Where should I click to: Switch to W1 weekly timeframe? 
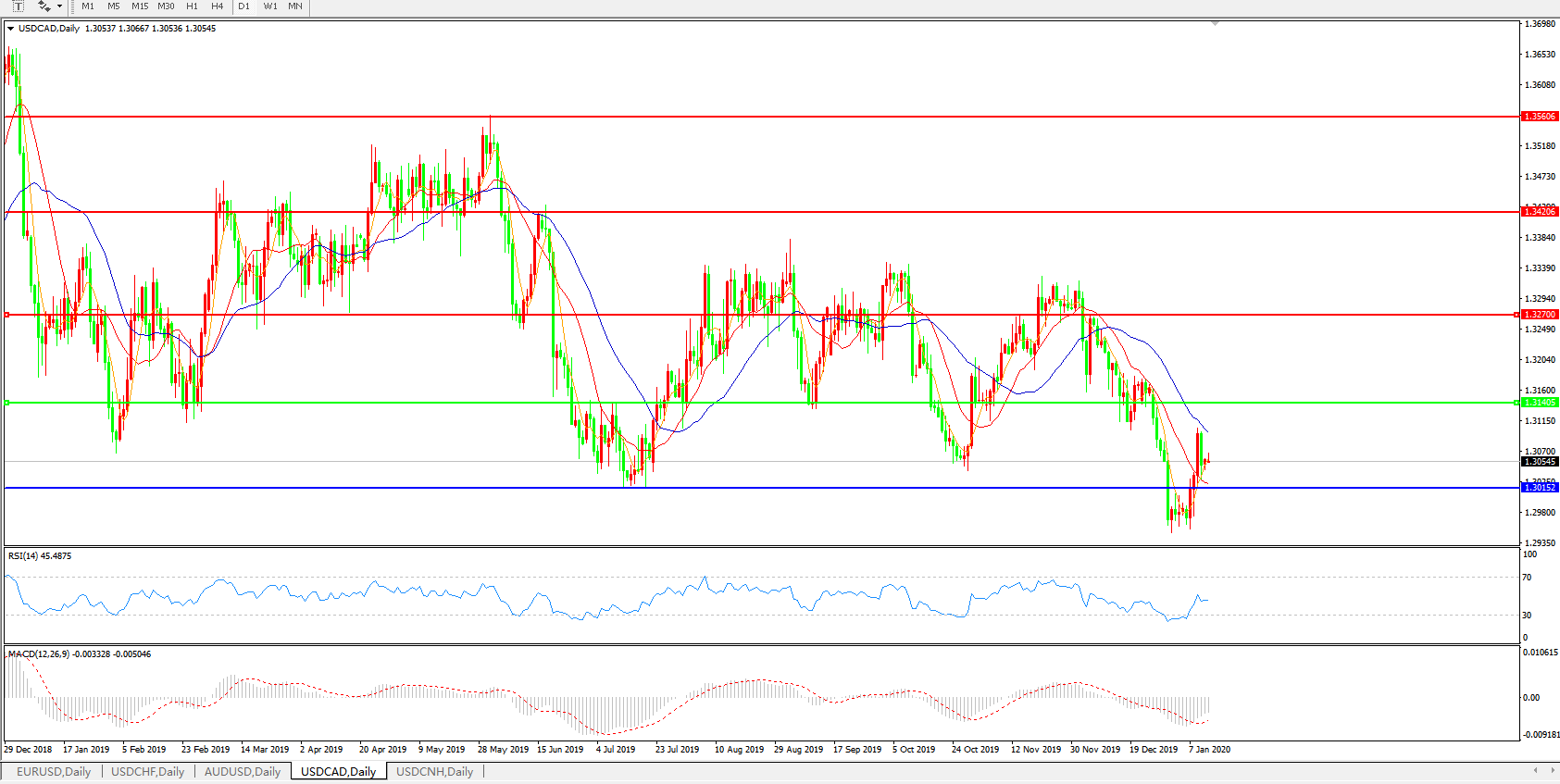(270, 6)
